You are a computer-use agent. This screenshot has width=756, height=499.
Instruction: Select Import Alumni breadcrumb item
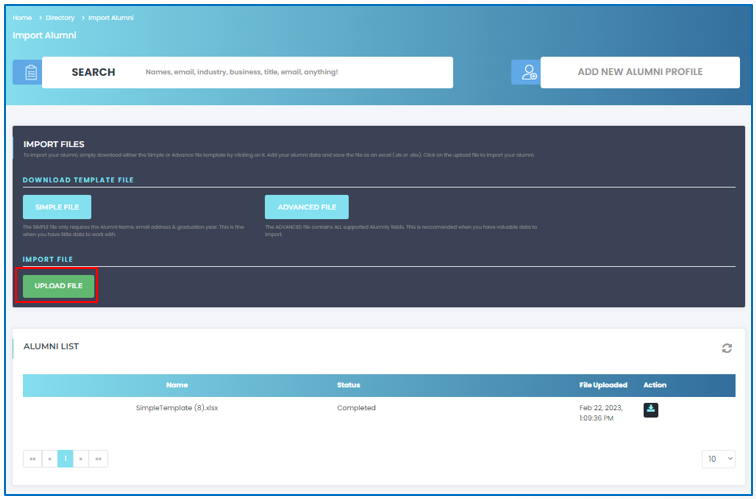point(111,18)
